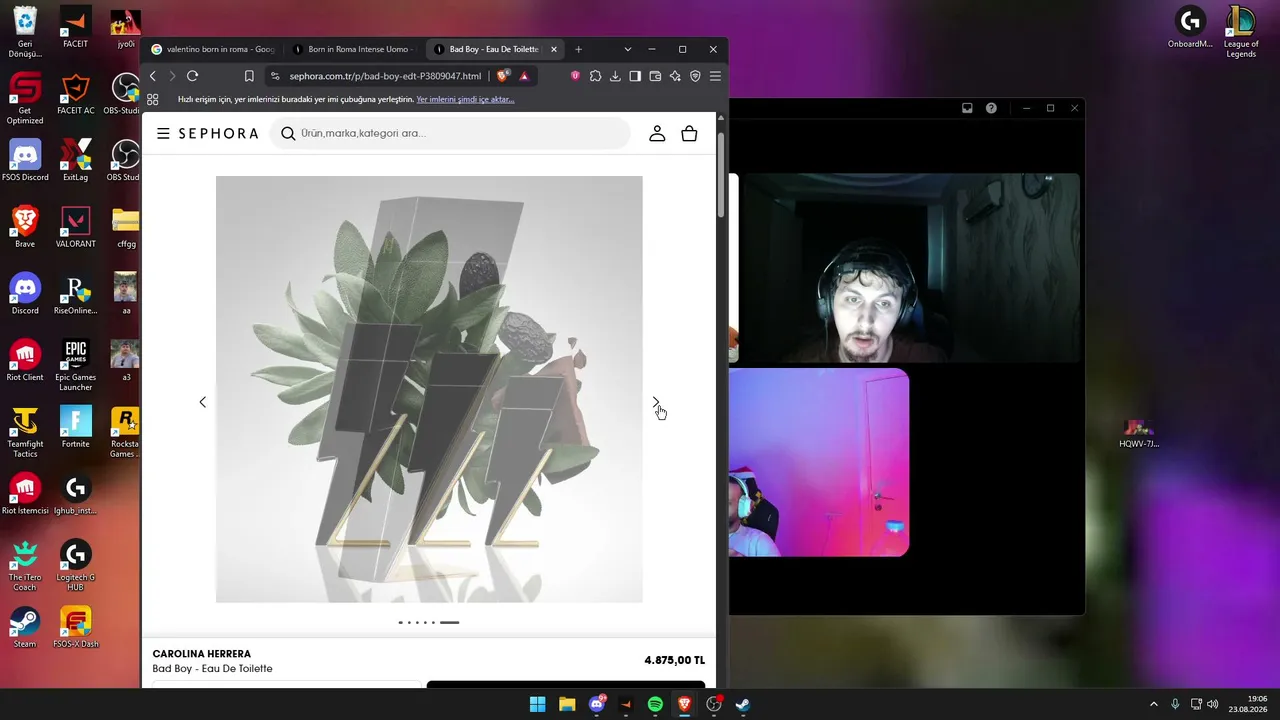This screenshot has height=720, width=1280.
Task: Click the 4.875,00 TL price text
Action: [x=675, y=661]
